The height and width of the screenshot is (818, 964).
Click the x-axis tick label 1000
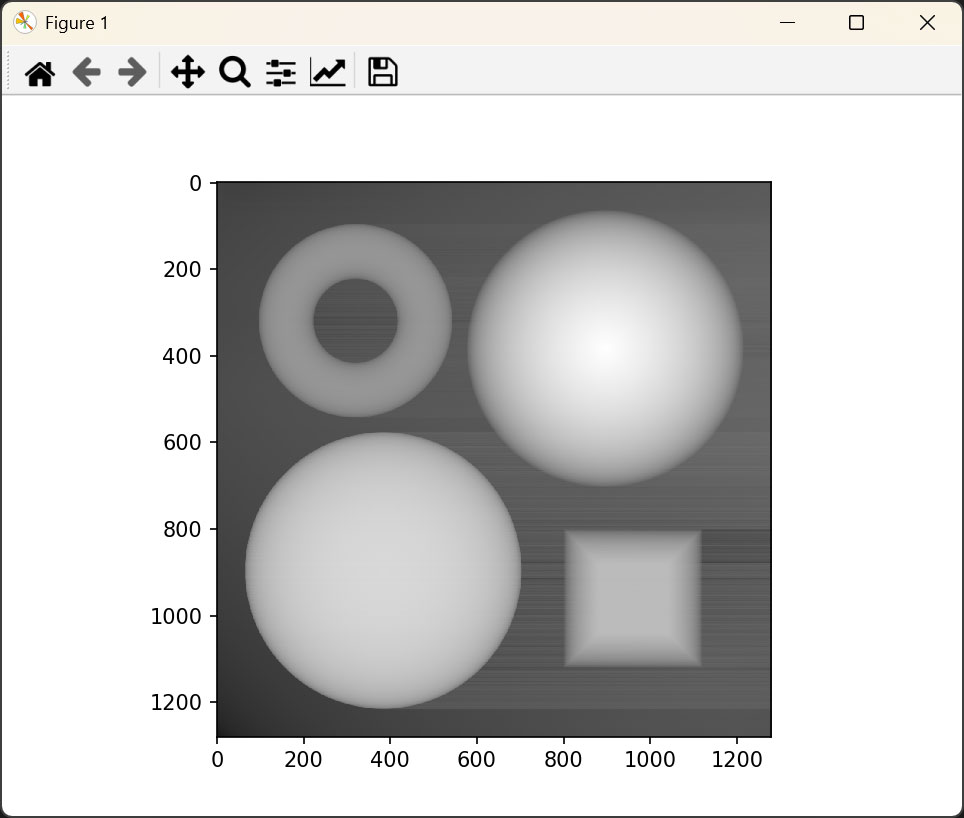[x=650, y=760]
